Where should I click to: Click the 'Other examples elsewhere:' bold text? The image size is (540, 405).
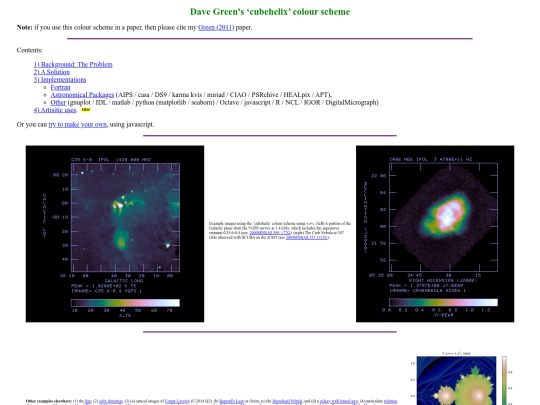pos(49,401)
